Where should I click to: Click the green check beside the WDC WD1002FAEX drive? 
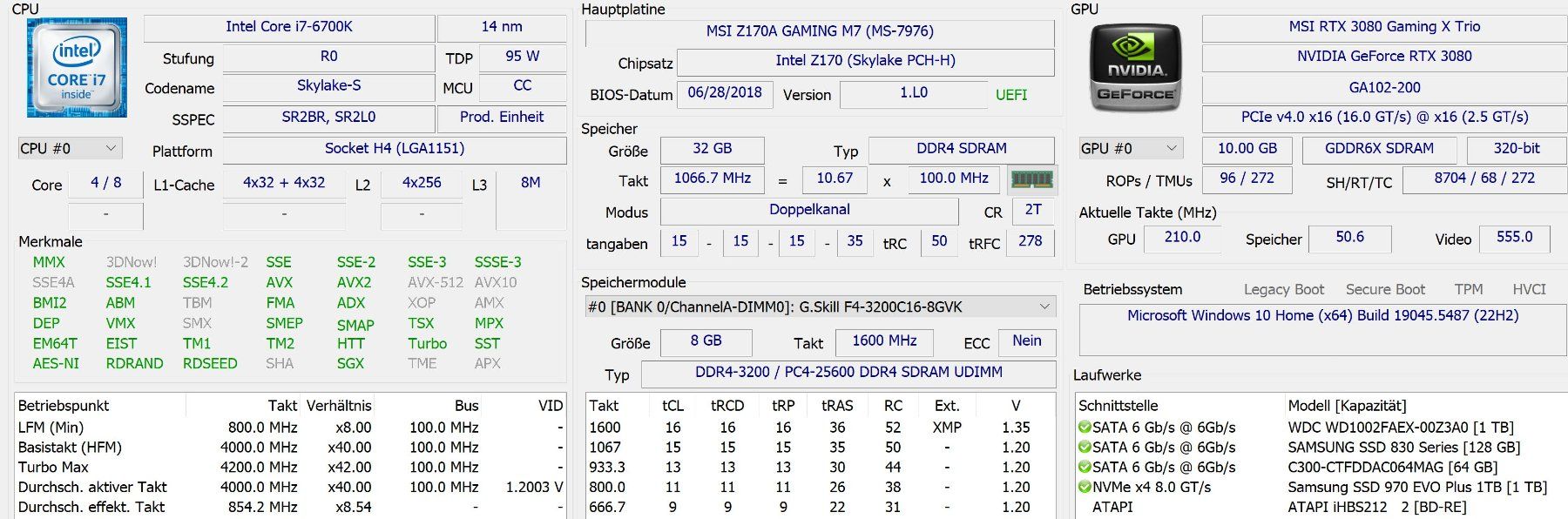coord(1085,428)
